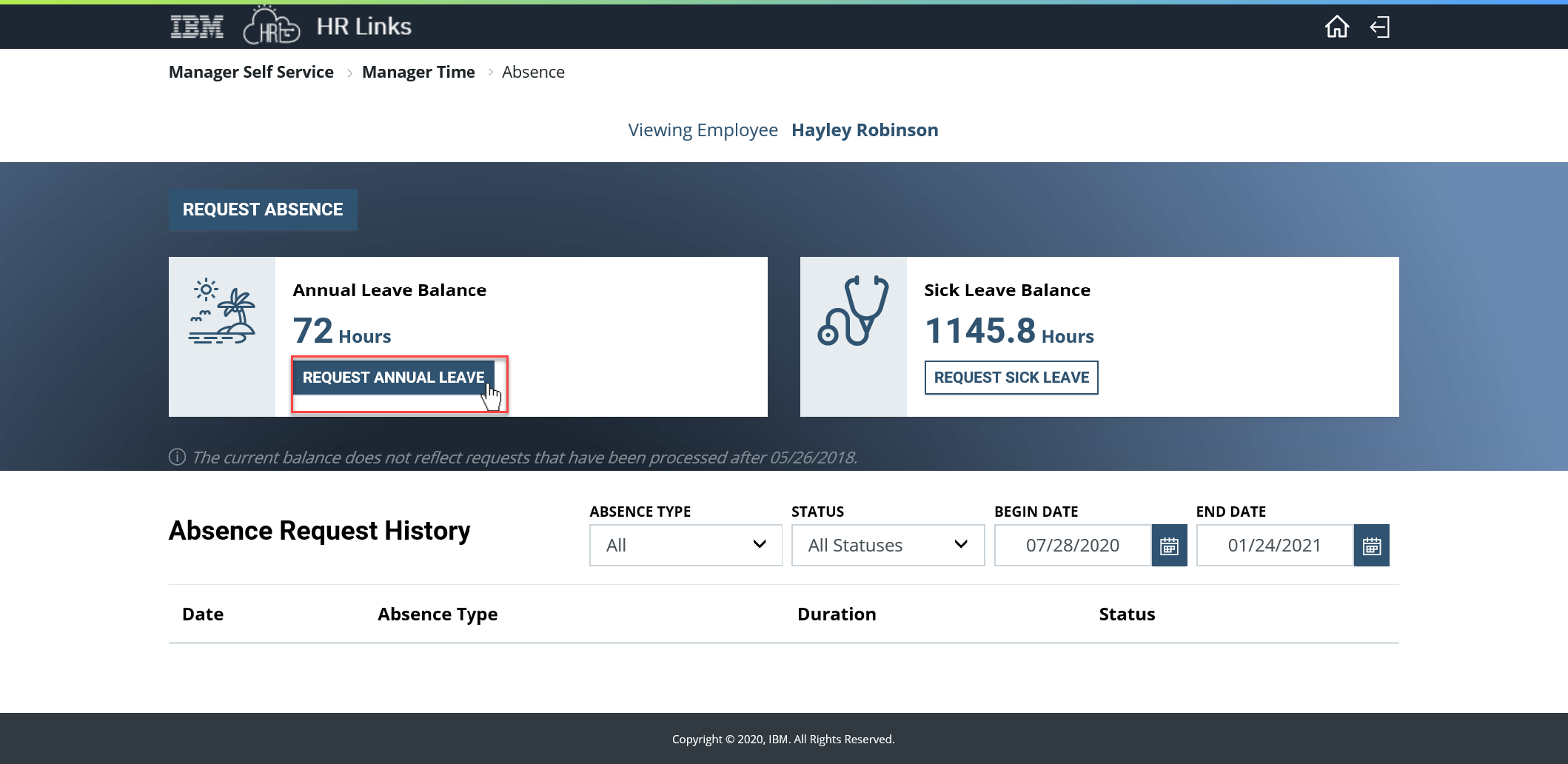Click the annual leave beach icon
1568x764 pixels.
pyautogui.click(x=222, y=312)
